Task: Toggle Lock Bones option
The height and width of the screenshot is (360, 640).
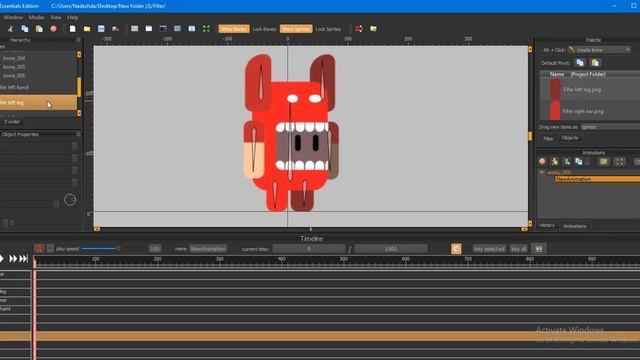Action: pyautogui.click(x=264, y=29)
